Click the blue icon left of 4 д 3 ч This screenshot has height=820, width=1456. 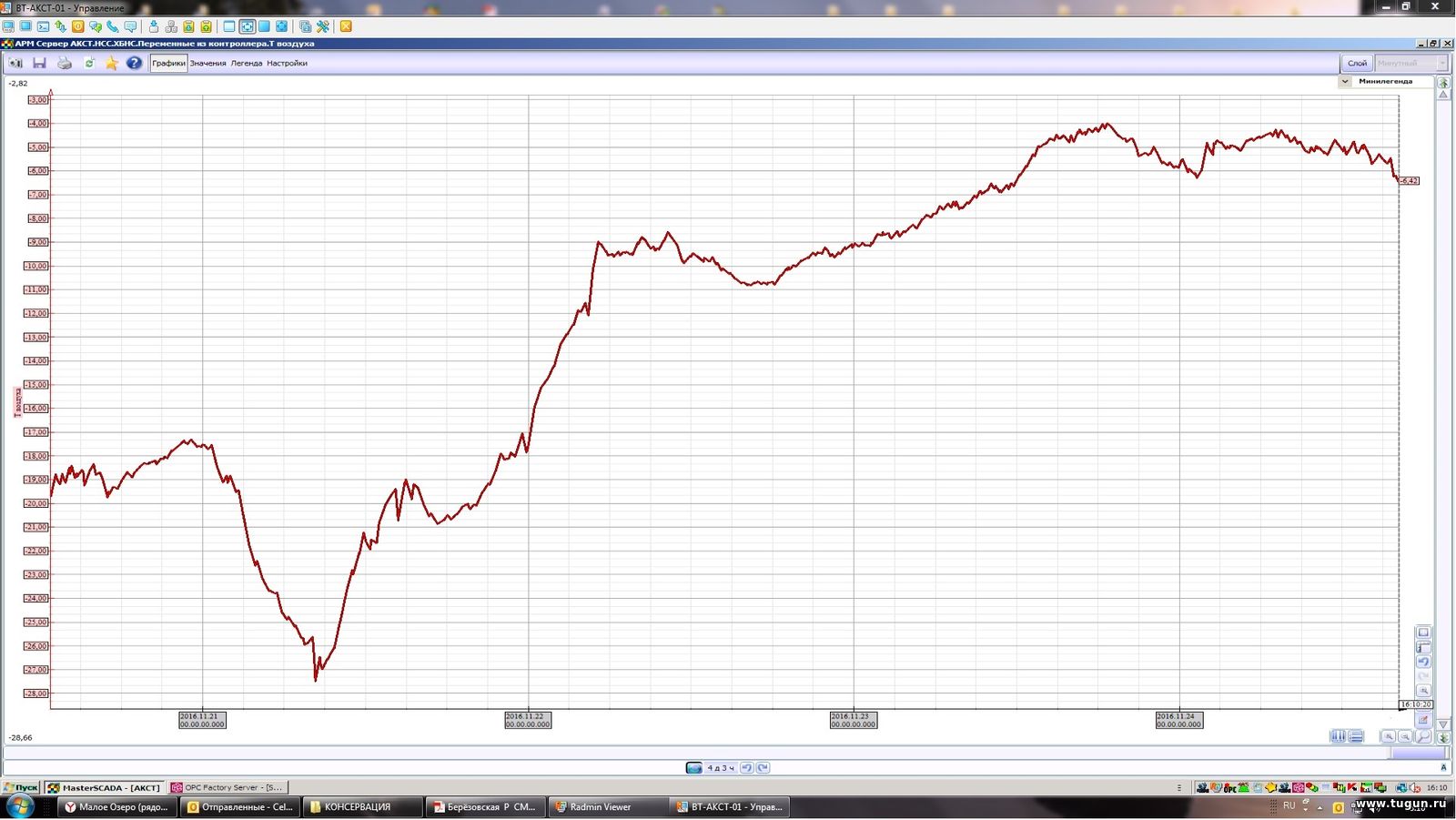[x=693, y=767]
